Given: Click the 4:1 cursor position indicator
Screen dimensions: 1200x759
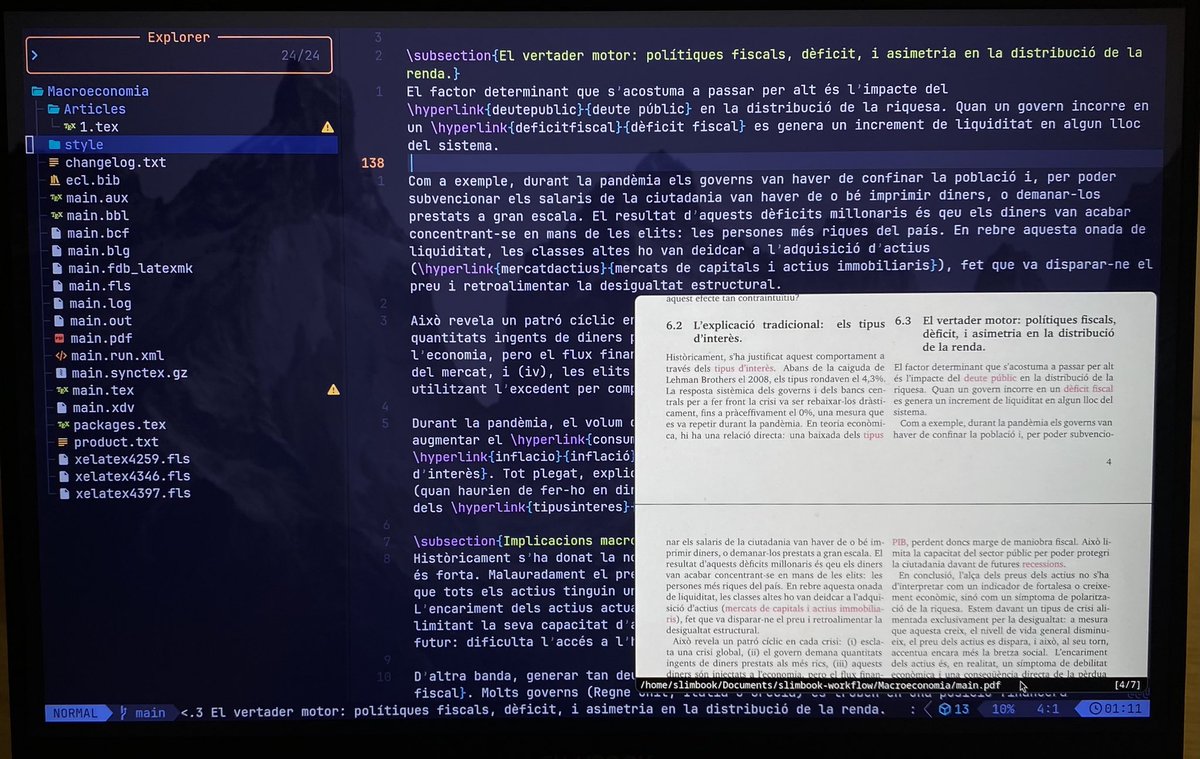Looking at the screenshot, I should [1048, 710].
